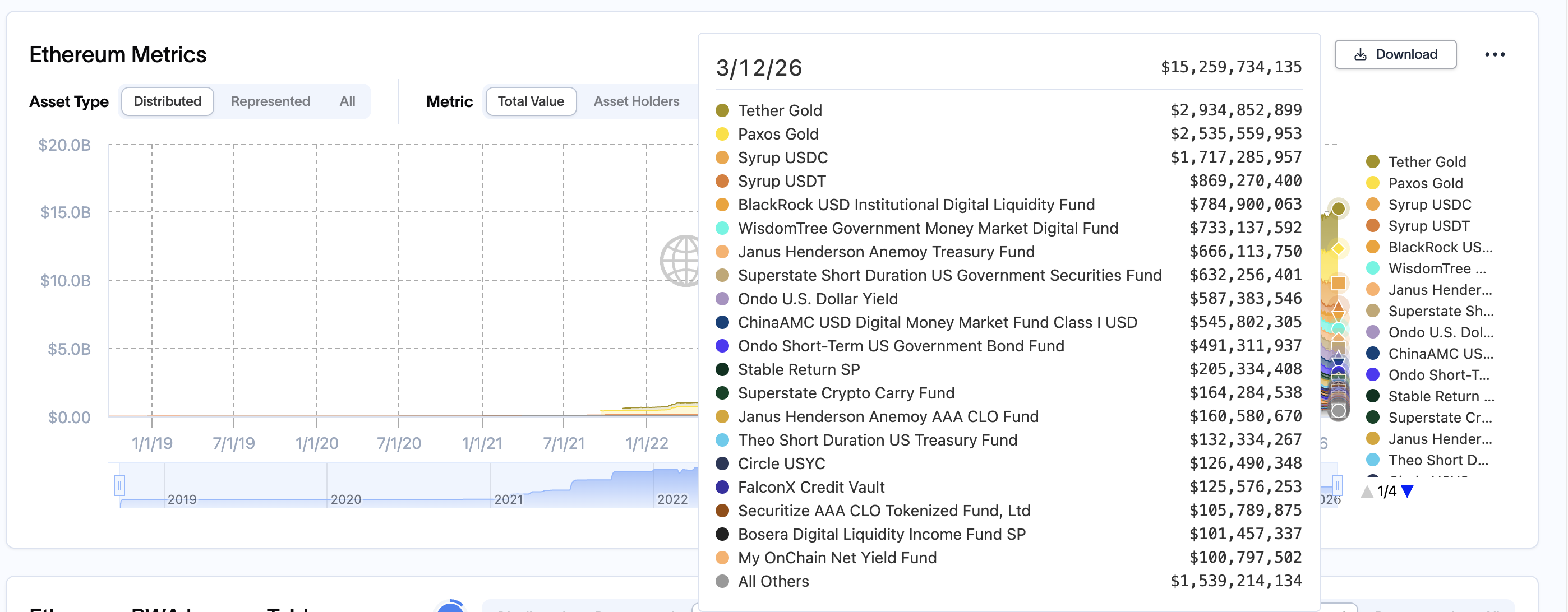Screen dimensions: 1568x612
Task: Click the Download button
Action: tap(1395, 54)
